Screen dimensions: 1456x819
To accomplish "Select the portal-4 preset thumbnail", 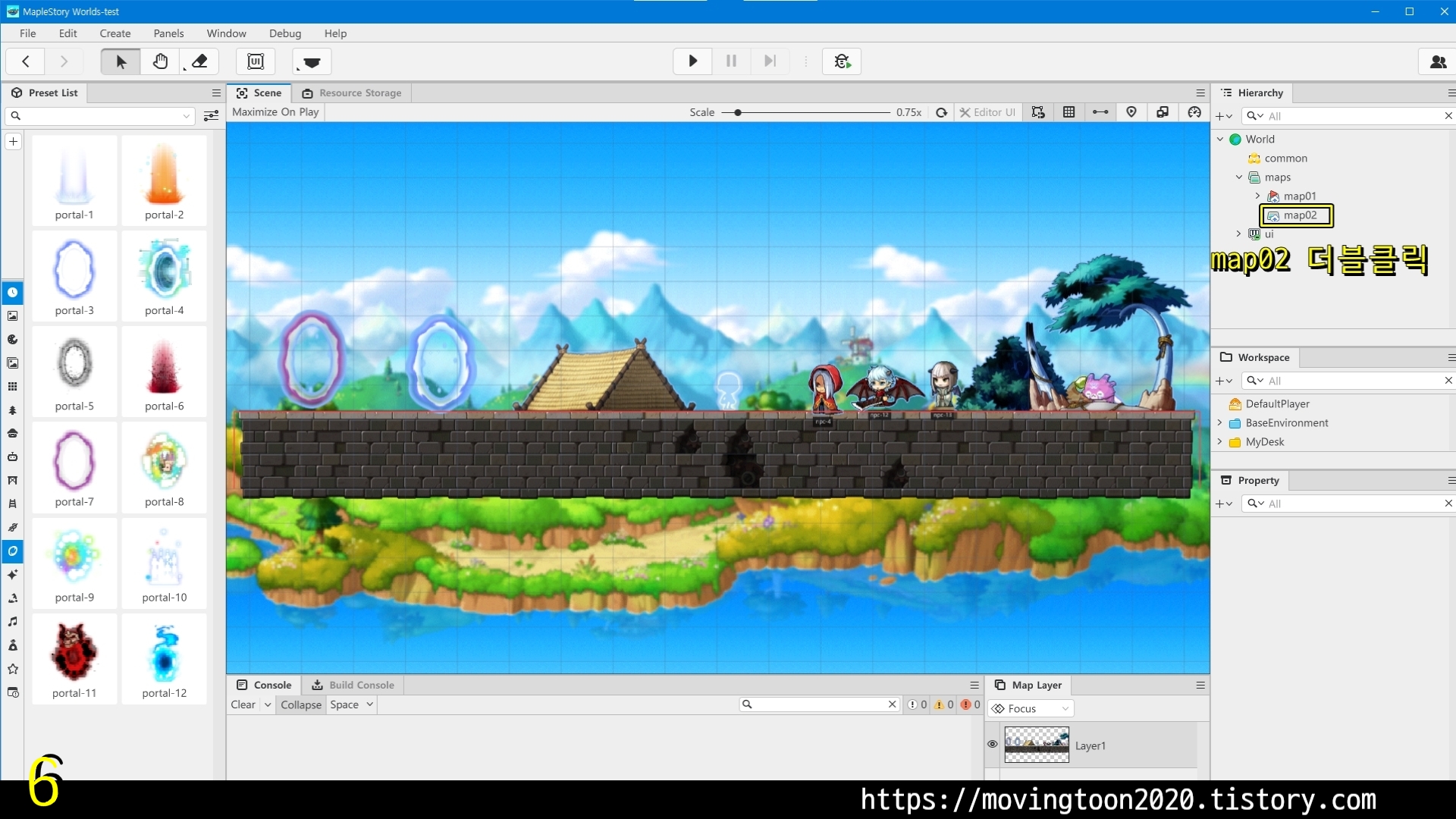I will pyautogui.click(x=164, y=276).
